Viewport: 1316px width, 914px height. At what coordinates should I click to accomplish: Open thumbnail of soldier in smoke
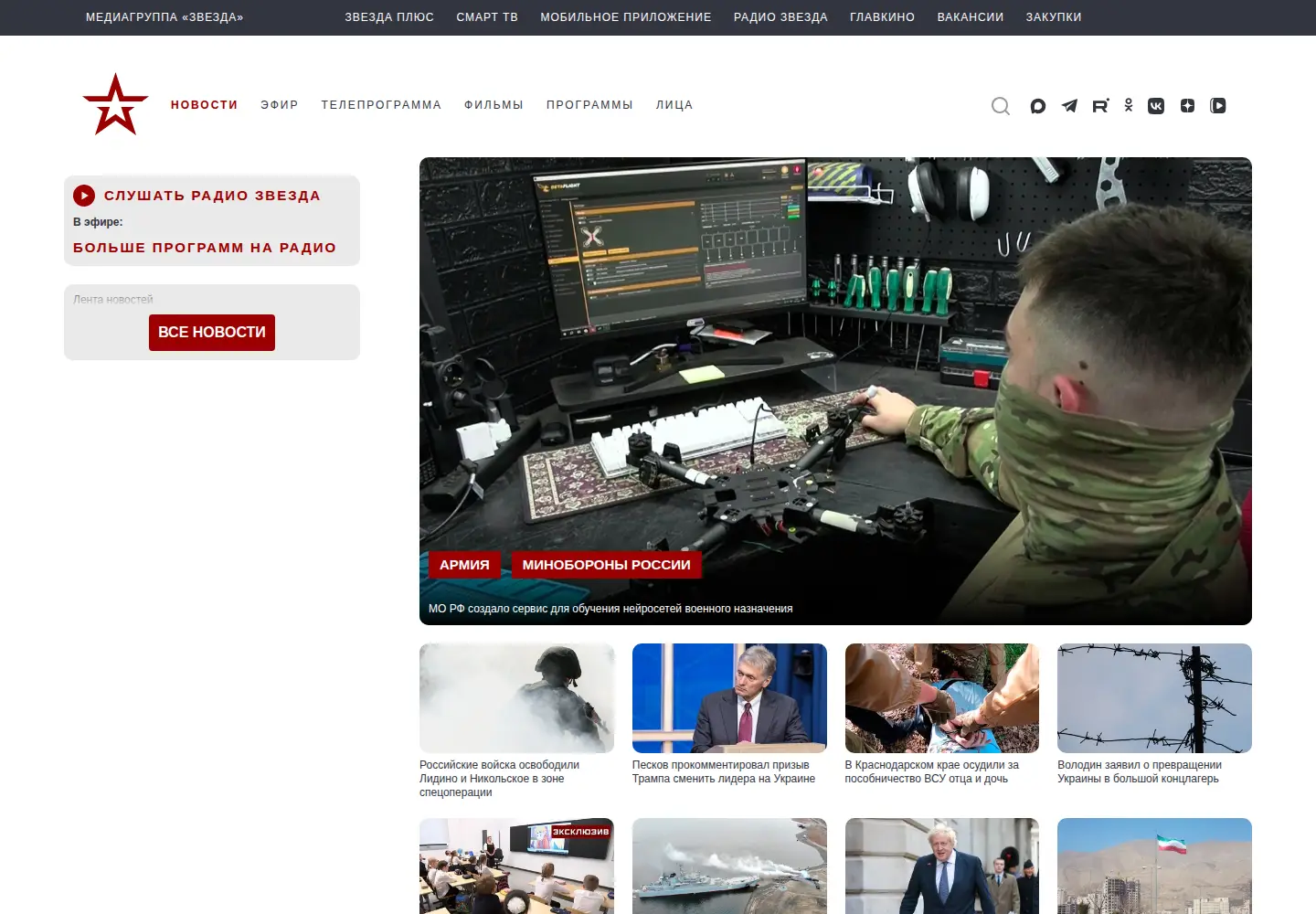516,698
